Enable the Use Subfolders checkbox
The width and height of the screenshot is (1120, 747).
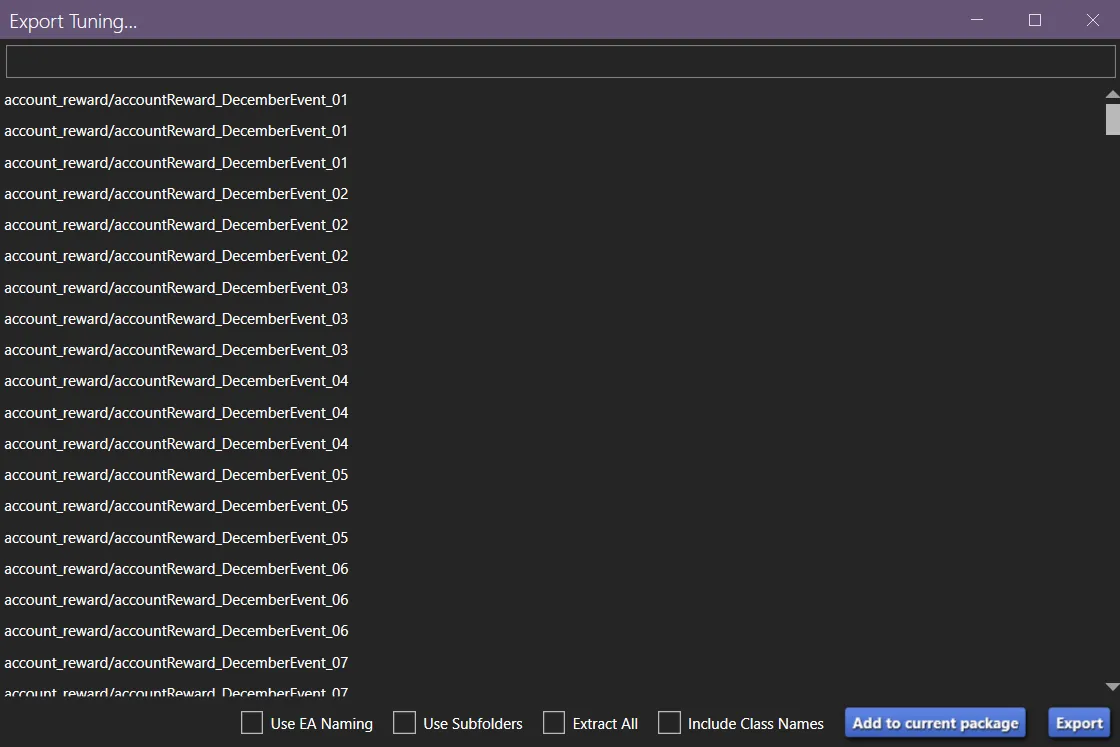(x=404, y=722)
